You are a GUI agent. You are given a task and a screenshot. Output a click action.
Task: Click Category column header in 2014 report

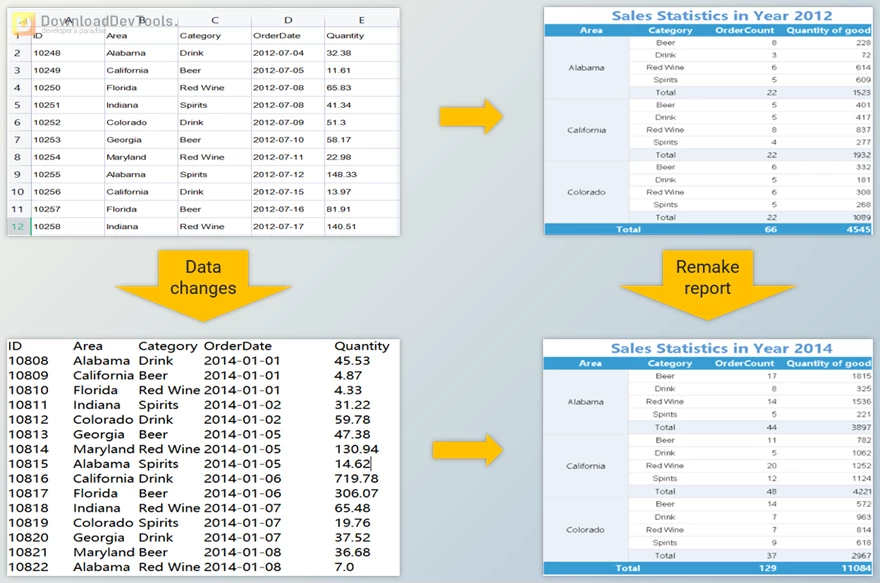670,363
